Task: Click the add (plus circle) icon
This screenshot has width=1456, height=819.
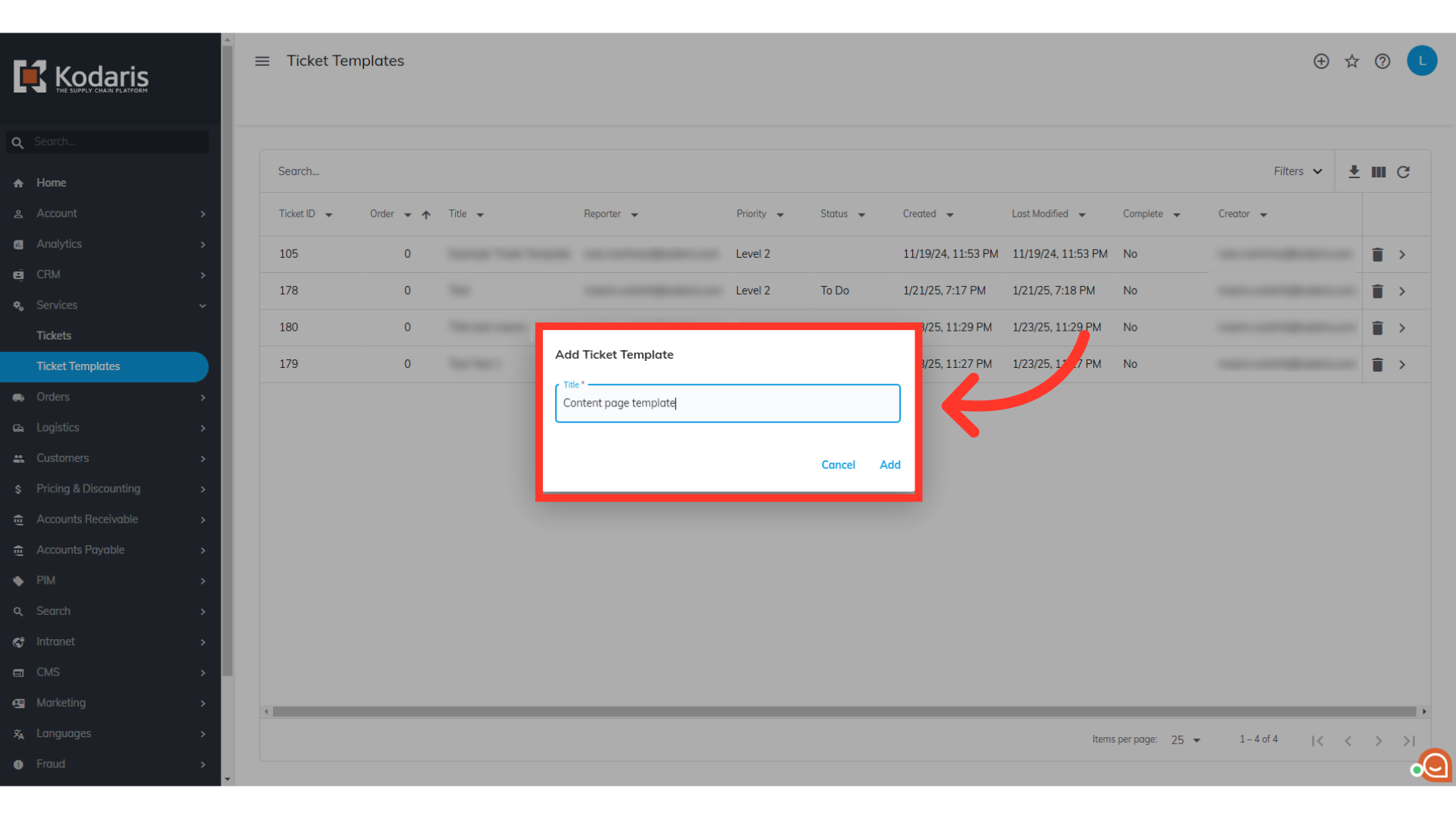Action: point(1321,61)
